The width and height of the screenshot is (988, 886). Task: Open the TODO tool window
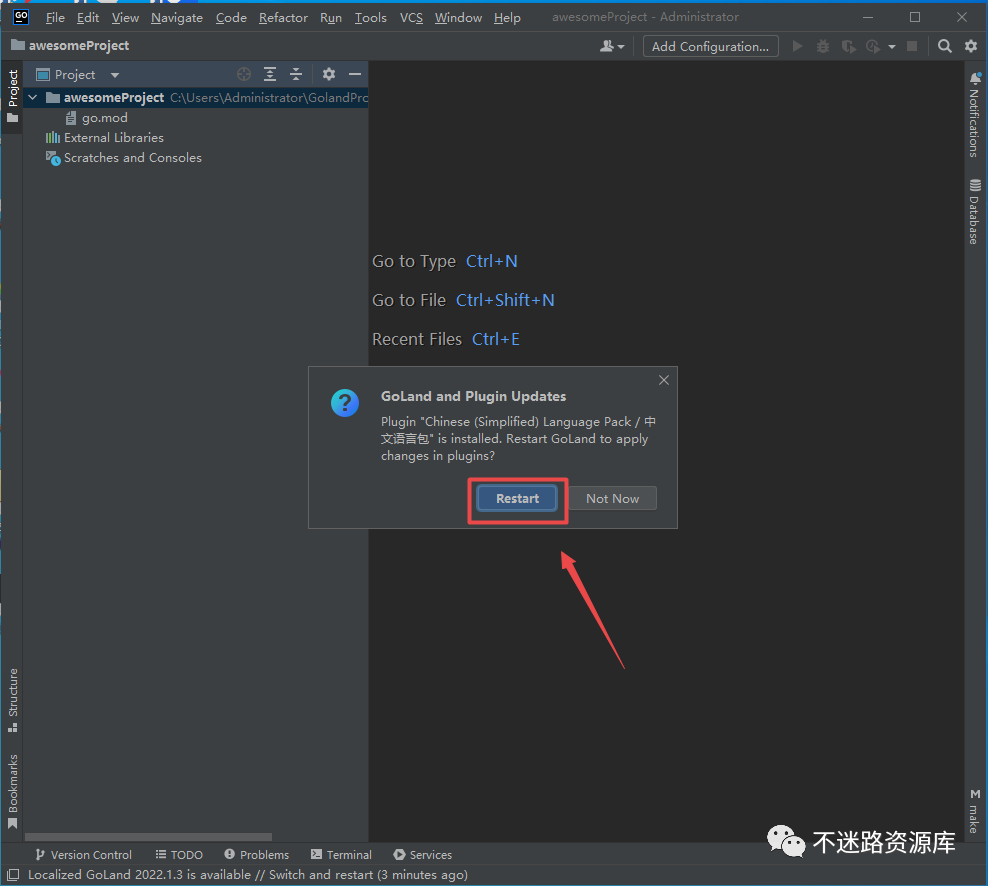pos(179,854)
